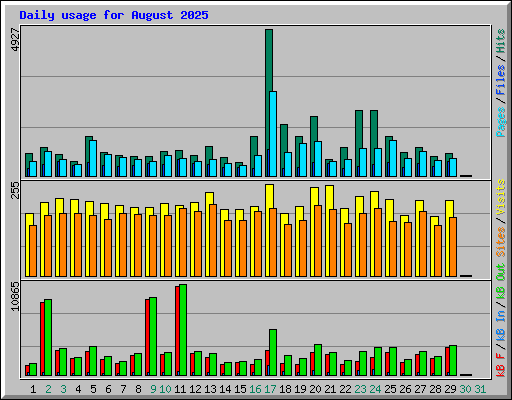Click green day label 17 on the x-axis

(x=270, y=389)
